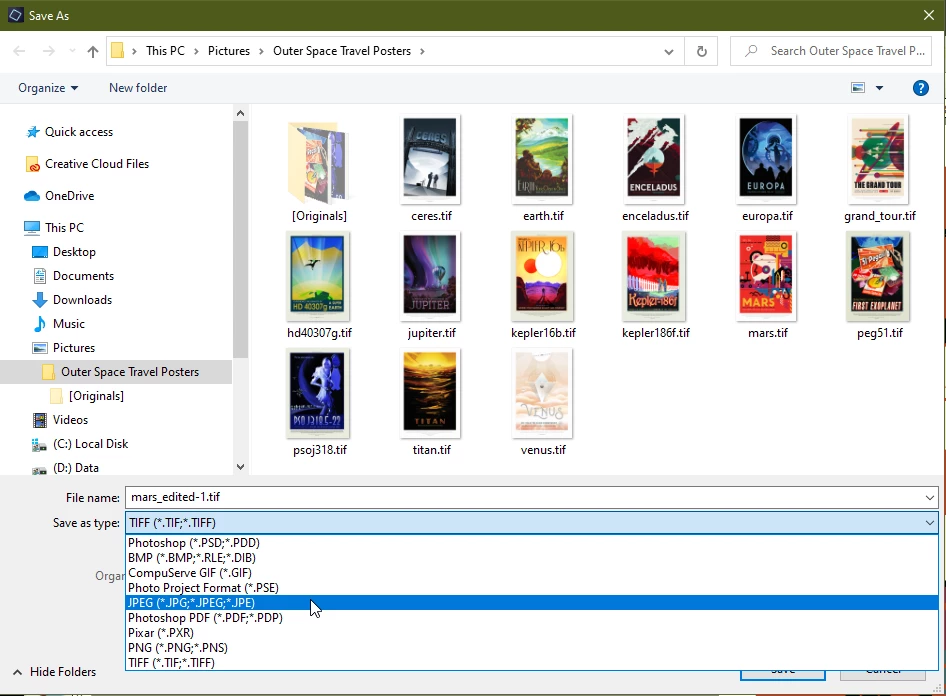This screenshot has width=946, height=696.
Task: Close the Save As dialog
Action: pos(929,16)
